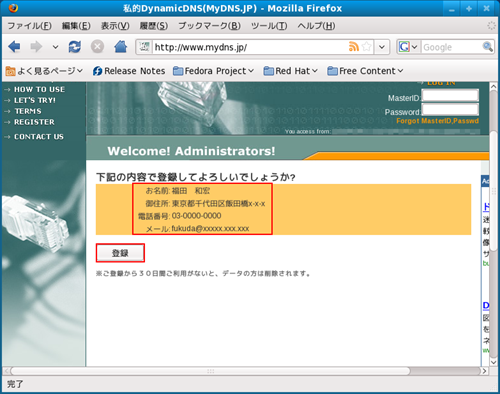The width and height of the screenshot is (500, 394).
Task: Open the よく見るページ bookmark folder
Action: tap(44, 71)
